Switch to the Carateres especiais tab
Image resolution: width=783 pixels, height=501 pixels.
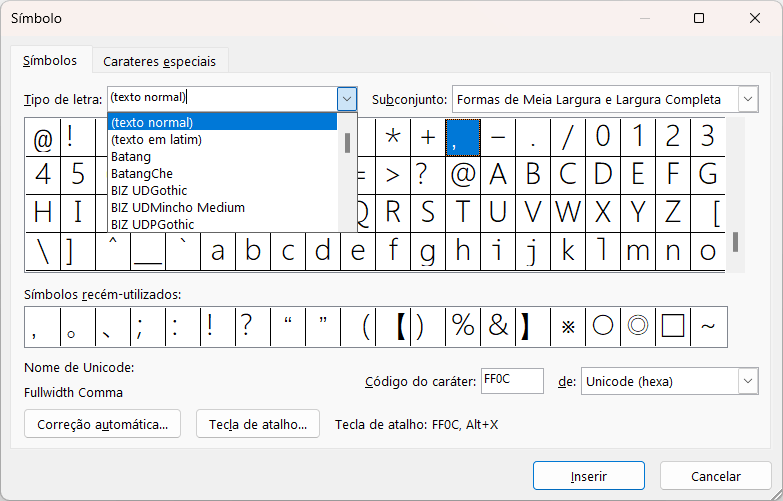pos(159,61)
